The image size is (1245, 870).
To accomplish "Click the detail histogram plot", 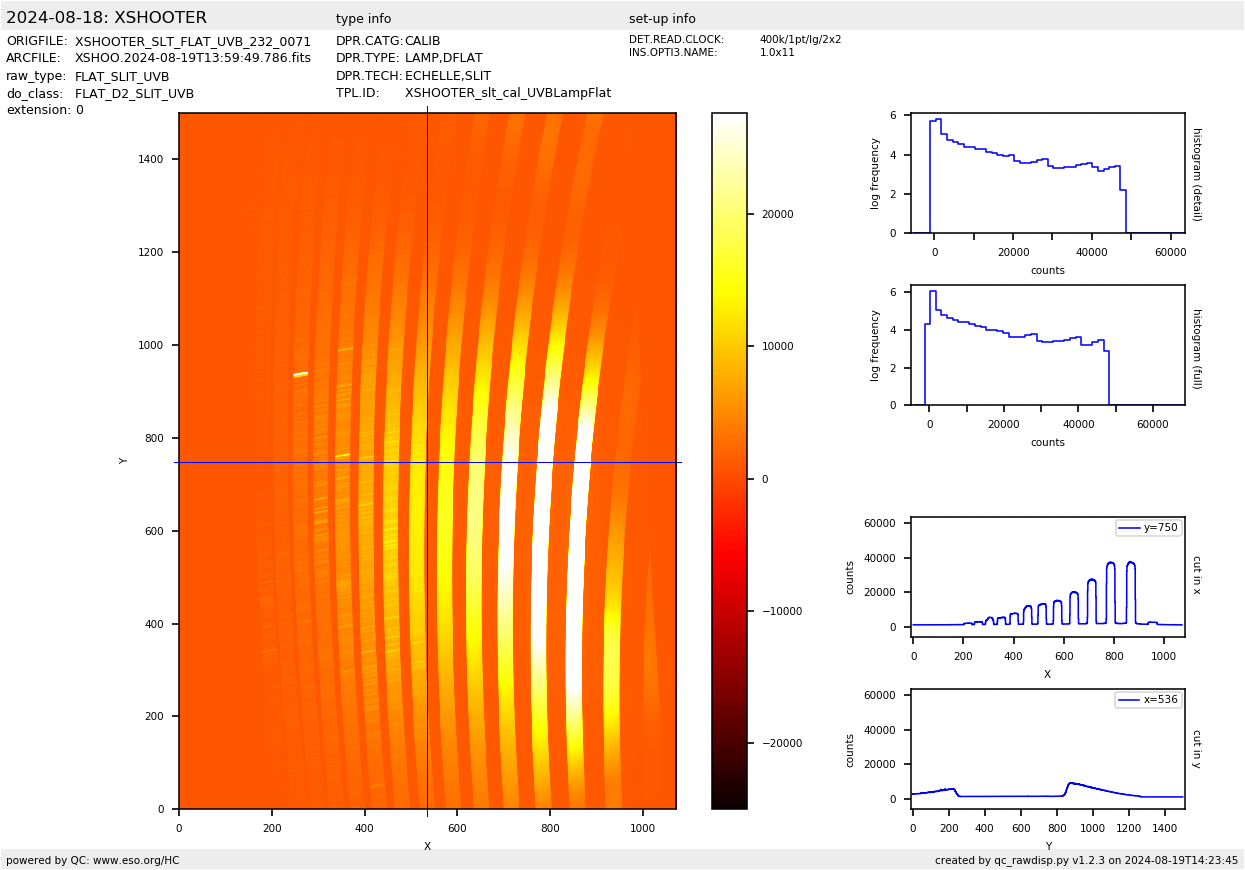I will 1047,173.
